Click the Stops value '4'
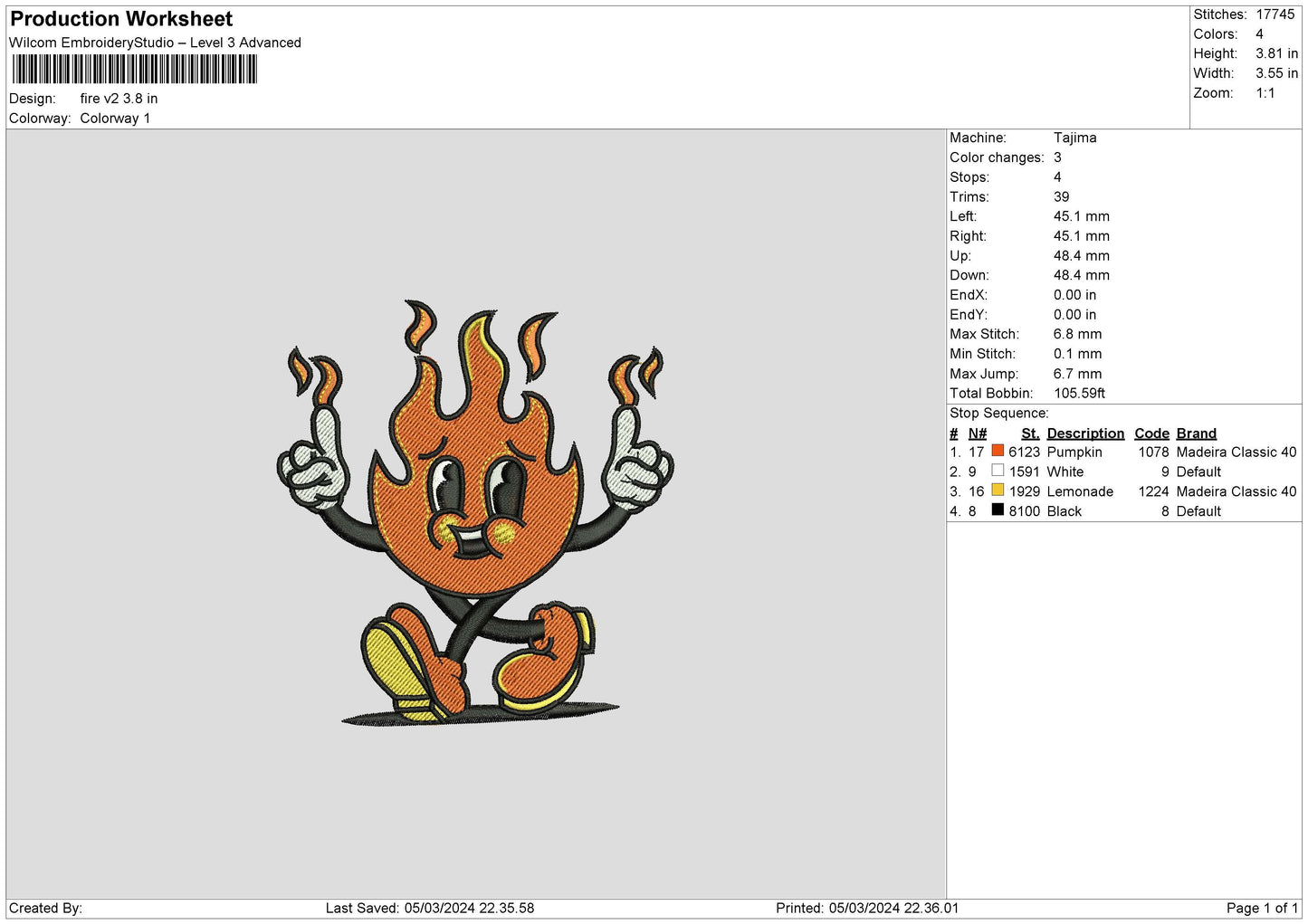1308x924 pixels. pyautogui.click(x=1057, y=177)
